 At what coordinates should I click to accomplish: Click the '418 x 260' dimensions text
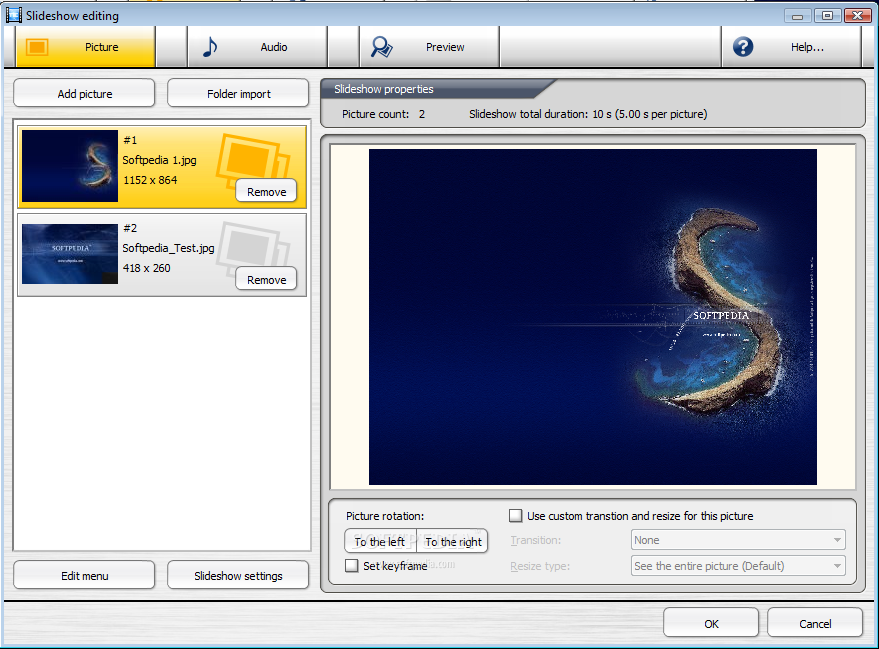(147, 268)
